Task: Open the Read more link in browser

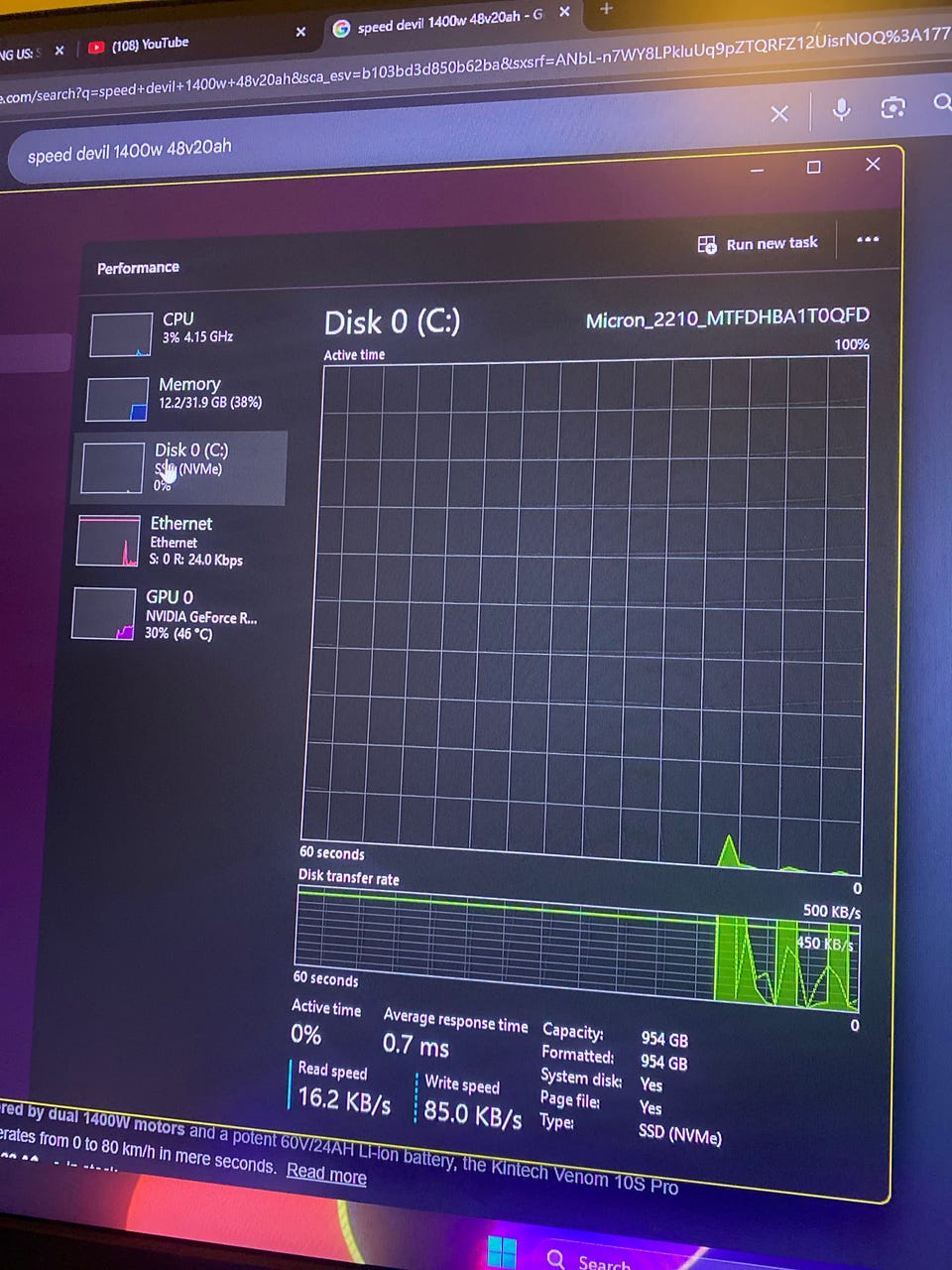Action: click(x=326, y=1174)
